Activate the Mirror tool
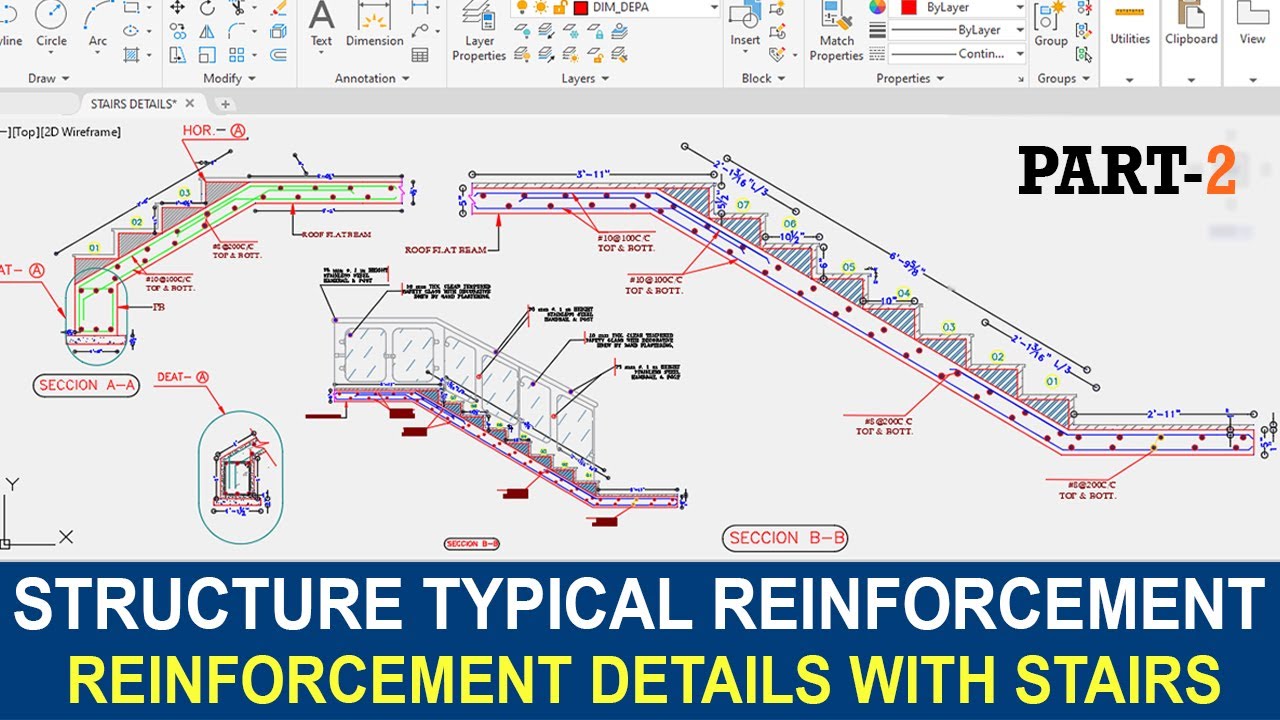 [x=207, y=31]
